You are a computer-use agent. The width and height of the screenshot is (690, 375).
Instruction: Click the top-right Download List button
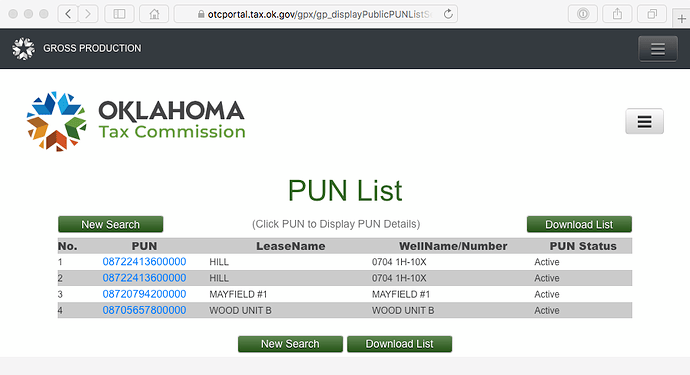pos(579,224)
